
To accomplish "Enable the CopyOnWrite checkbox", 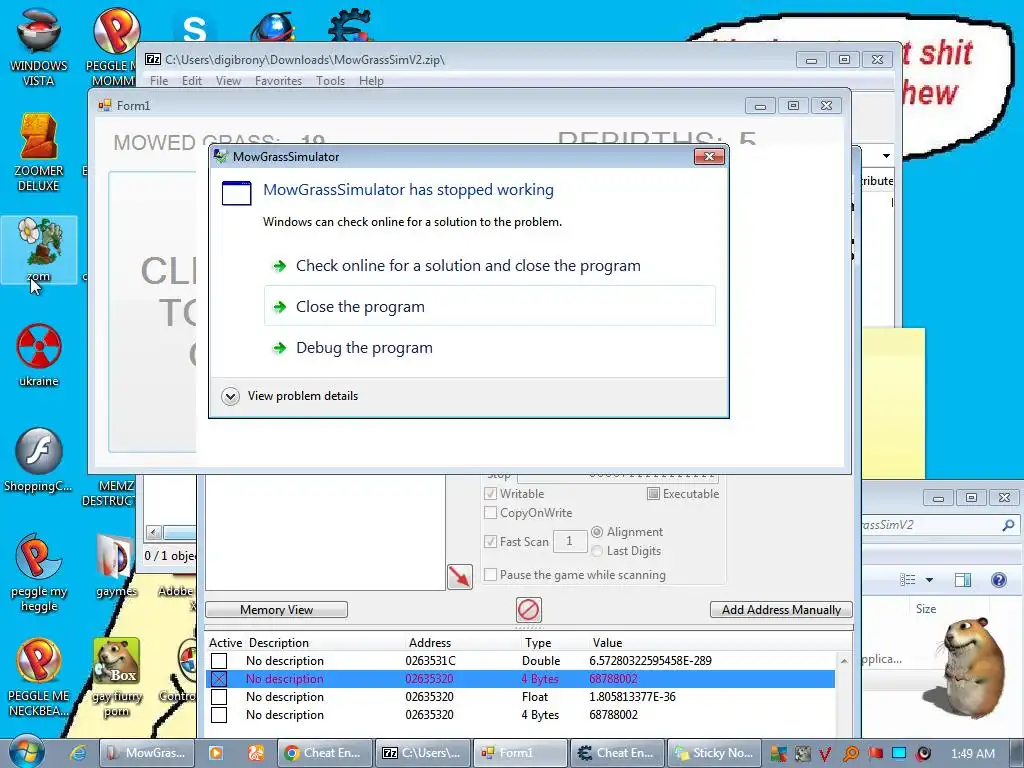I will coord(490,513).
